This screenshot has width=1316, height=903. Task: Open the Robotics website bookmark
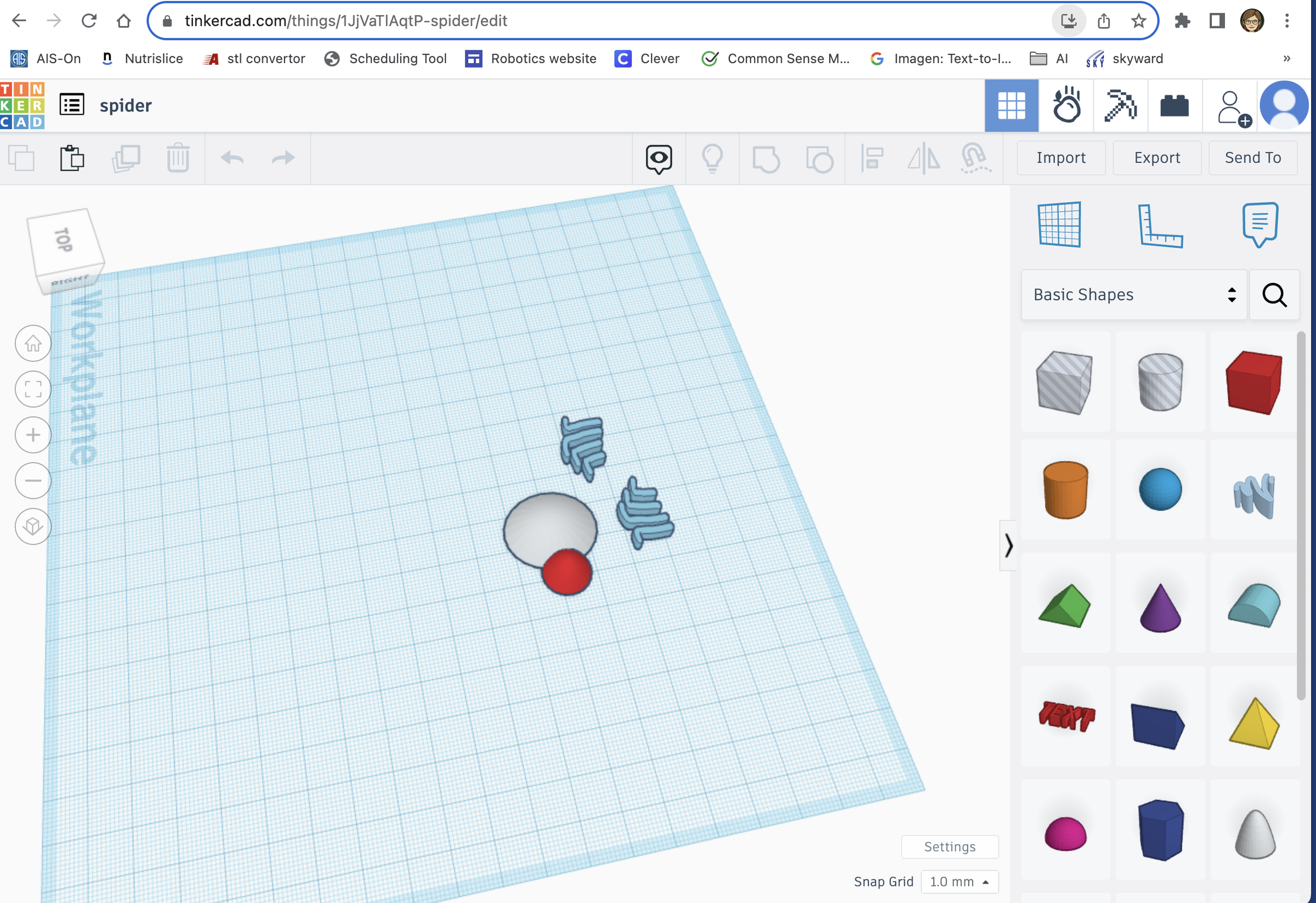(x=531, y=58)
